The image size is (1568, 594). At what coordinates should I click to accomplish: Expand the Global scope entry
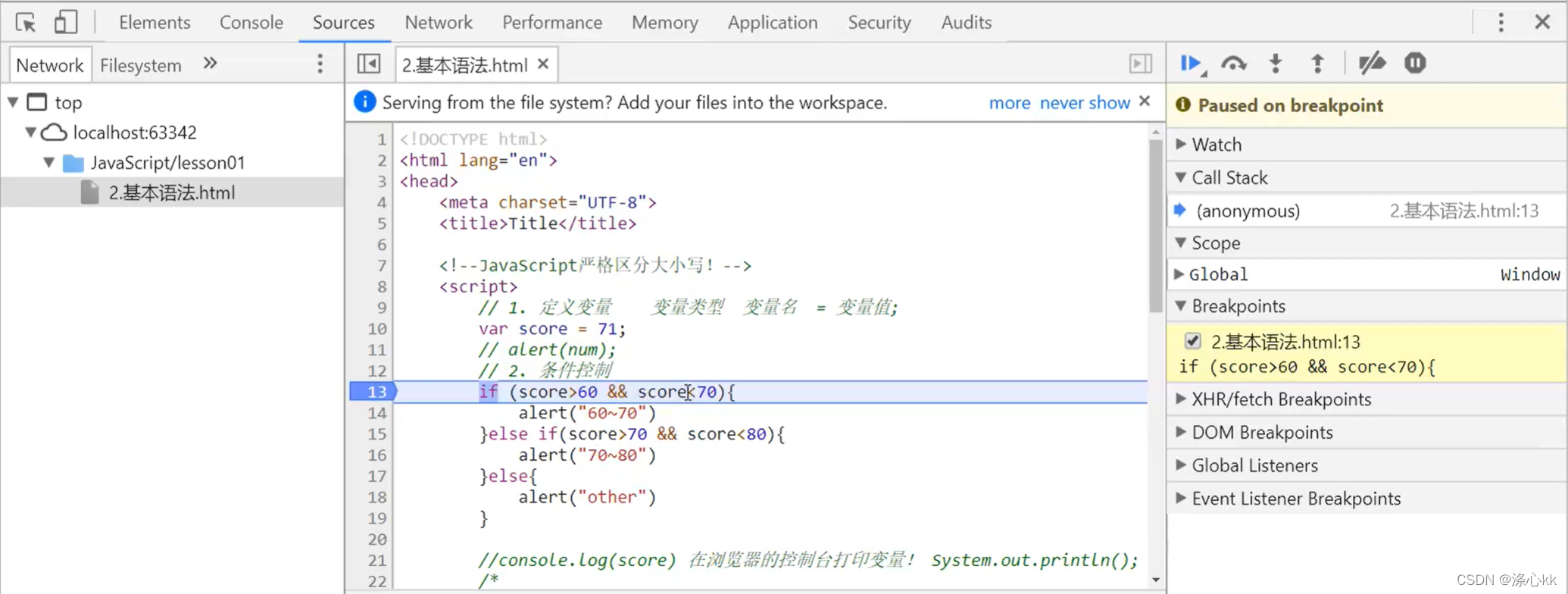coord(1179,274)
